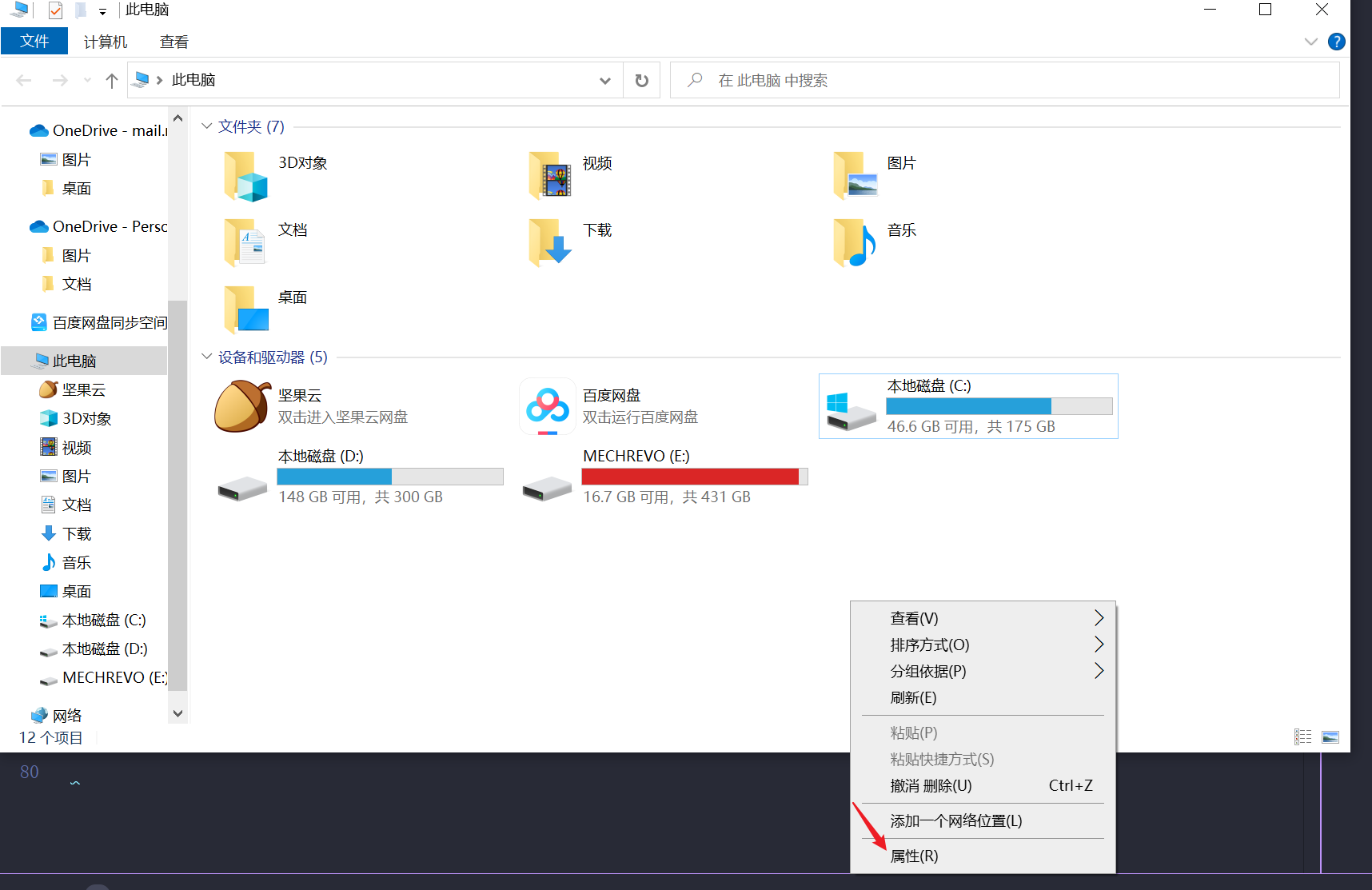Screen dimensions: 1372x890
Task: Open the 坚果云 acorn drive icon
Action: pyautogui.click(x=241, y=406)
